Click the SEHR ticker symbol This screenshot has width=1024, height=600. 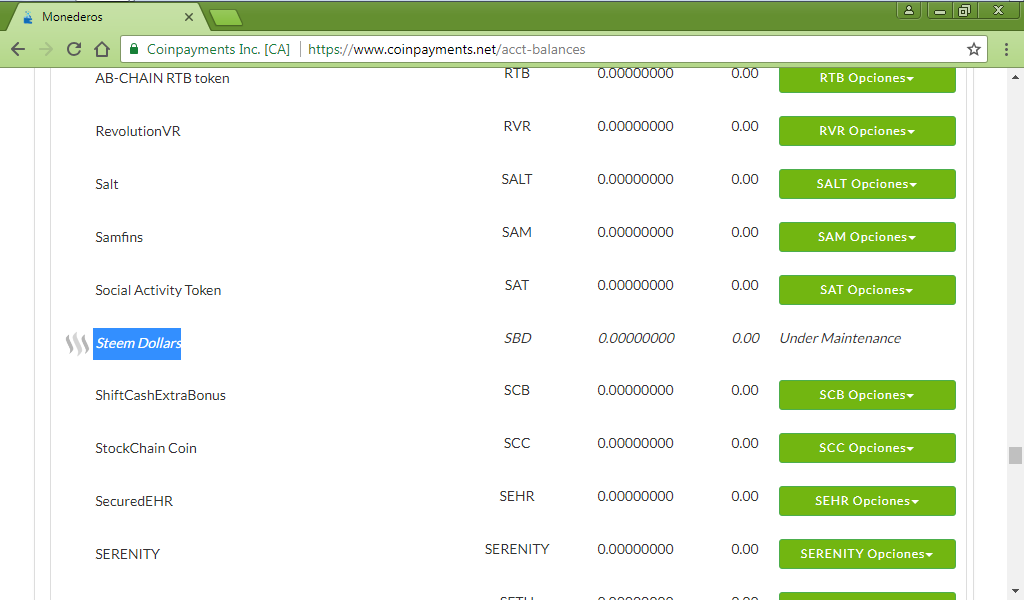click(x=517, y=496)
